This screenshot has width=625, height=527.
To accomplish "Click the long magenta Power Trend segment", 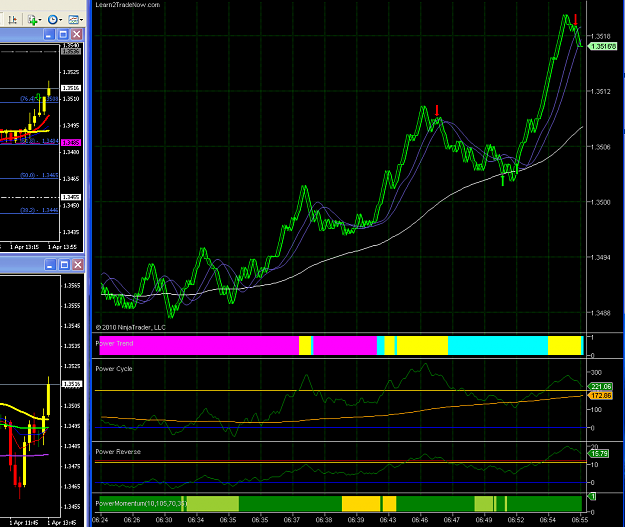I will (199, 345).
